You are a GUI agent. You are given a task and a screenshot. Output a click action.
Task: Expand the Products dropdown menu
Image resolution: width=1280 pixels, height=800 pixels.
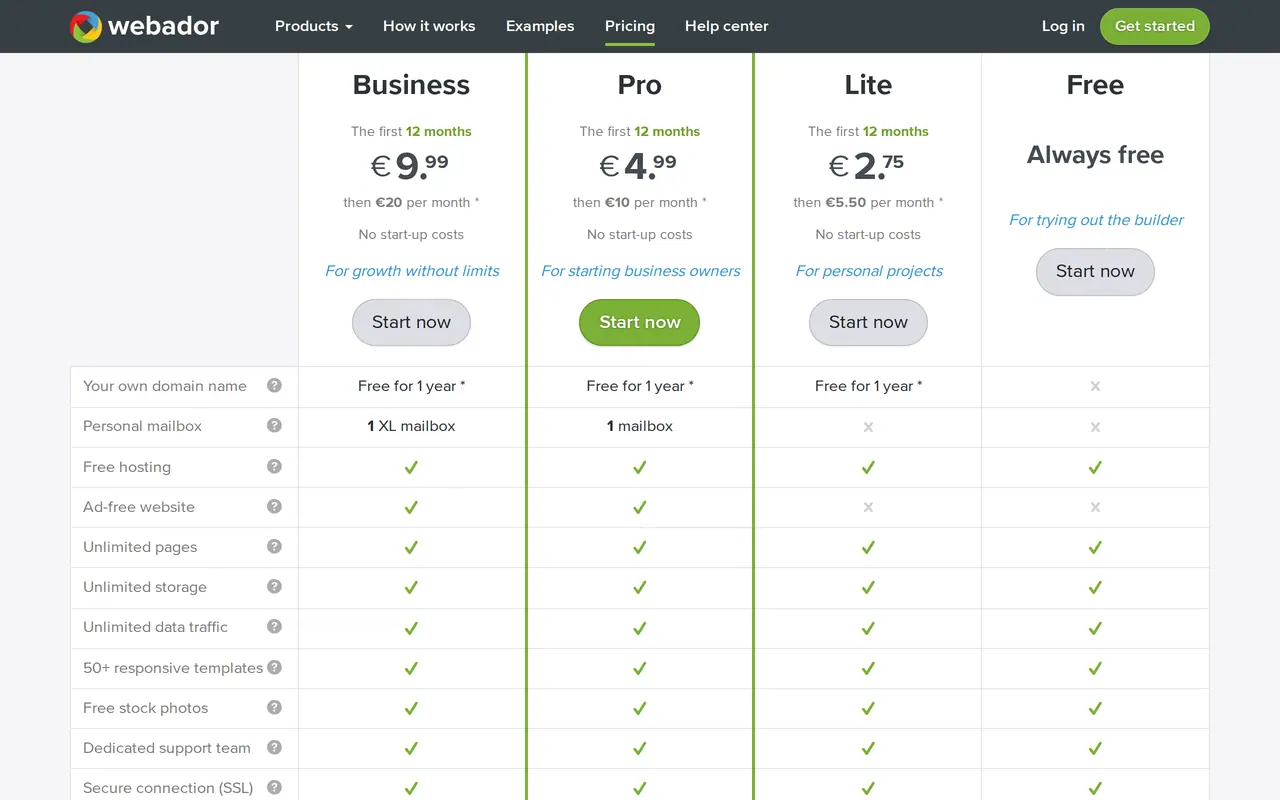(314, 26)
